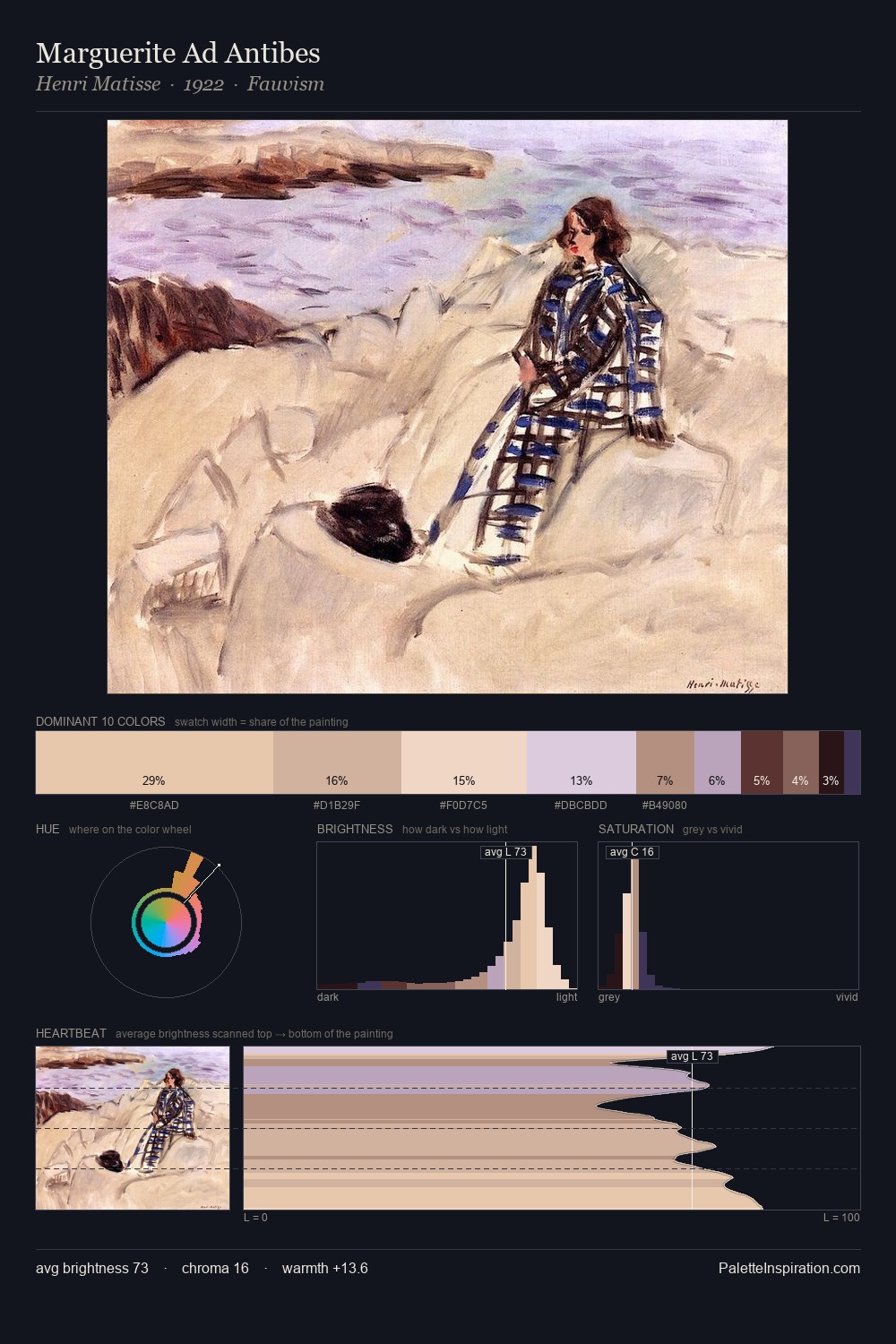This screenshot has width=896, height=1344.
Task: Click the #DBCBDD hex label
Action: pyautogui.click(x=582, y=806)
